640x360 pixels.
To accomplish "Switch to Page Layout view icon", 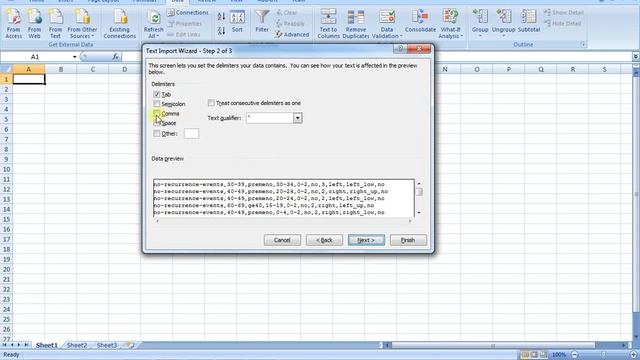I will pyautogui.click(x=534, y=355).
